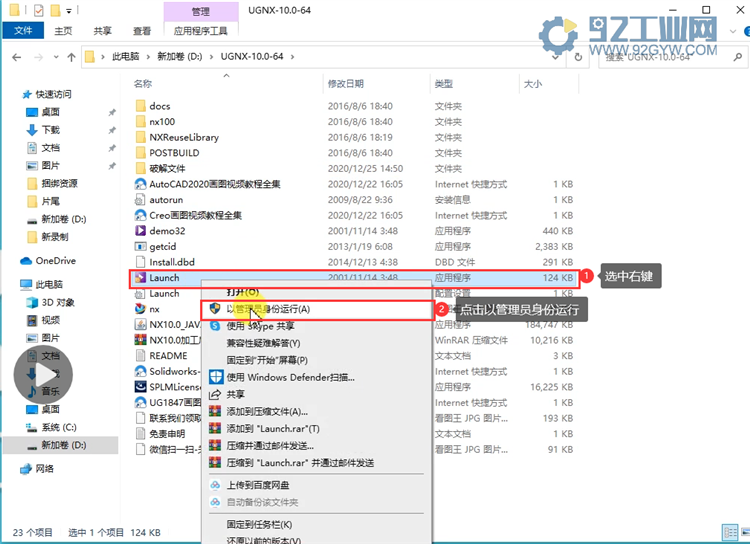Open the 文件 ribbon tab
This screenshot has height=544, width=750.
[x=23, y=31]
